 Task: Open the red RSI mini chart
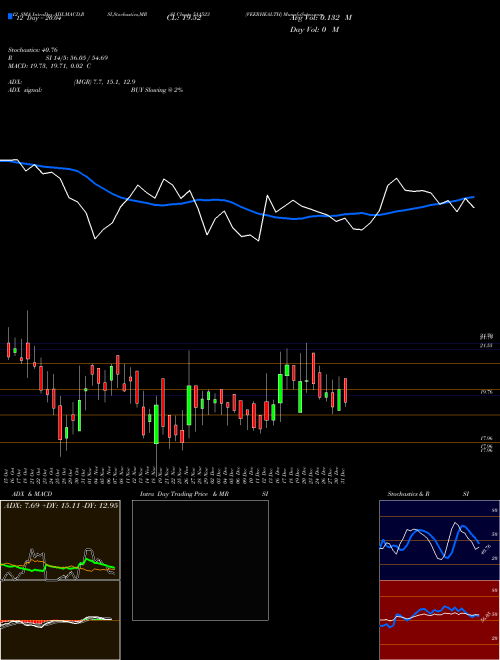coord(439,620)
